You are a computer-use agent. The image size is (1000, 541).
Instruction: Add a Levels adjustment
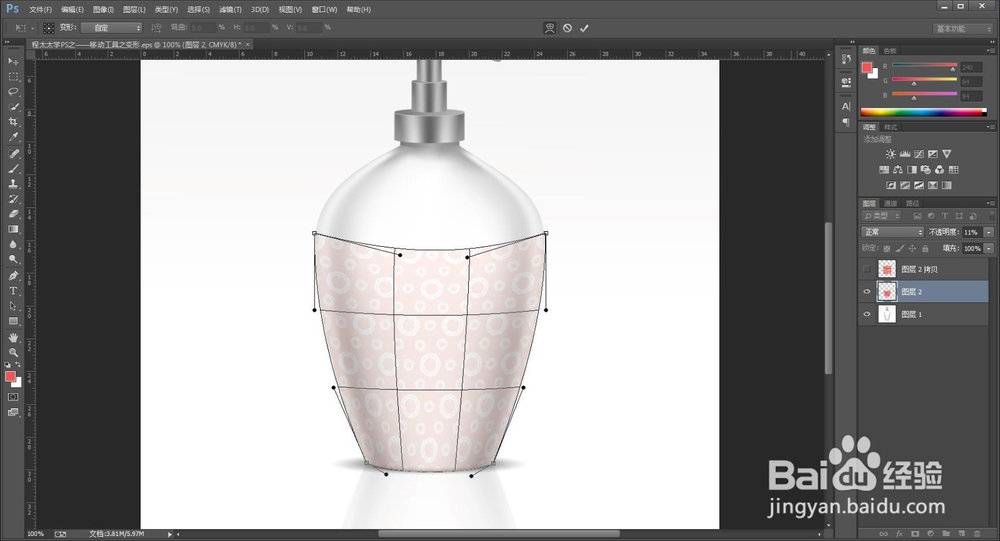coord(904,154)
